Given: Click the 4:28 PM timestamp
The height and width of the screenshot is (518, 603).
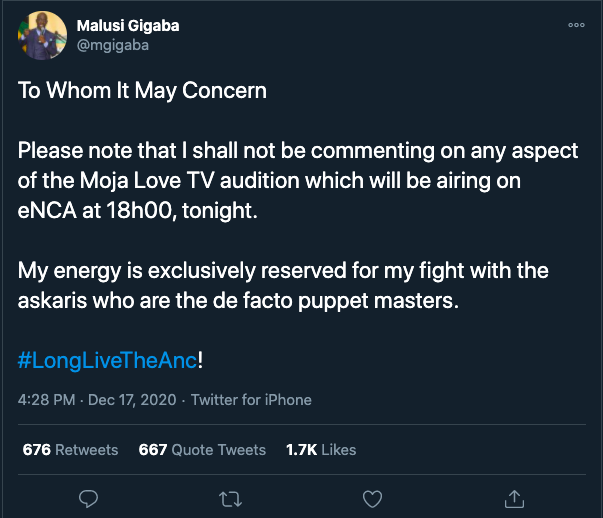Looking at the screenshot, I should tap(46, 400).
